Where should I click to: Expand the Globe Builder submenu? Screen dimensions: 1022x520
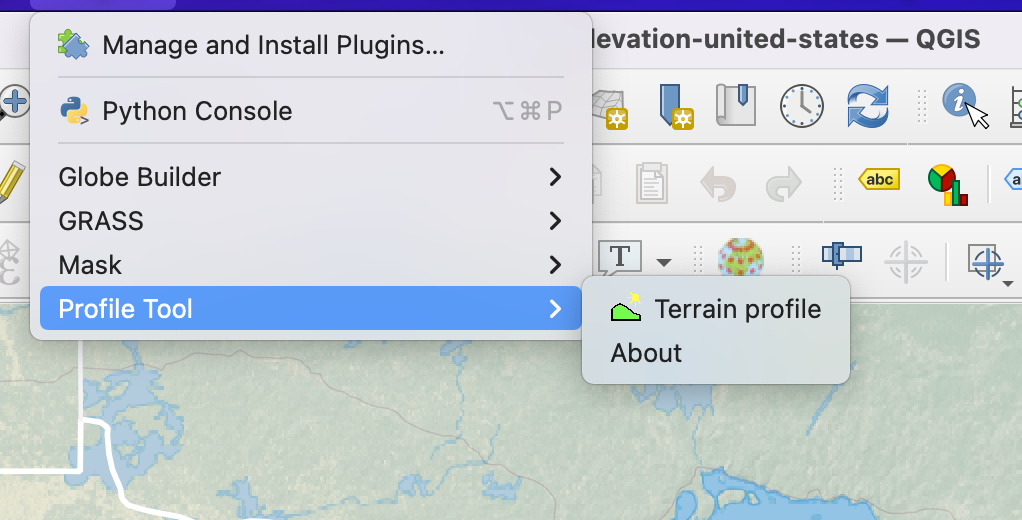tap(311, 177)
